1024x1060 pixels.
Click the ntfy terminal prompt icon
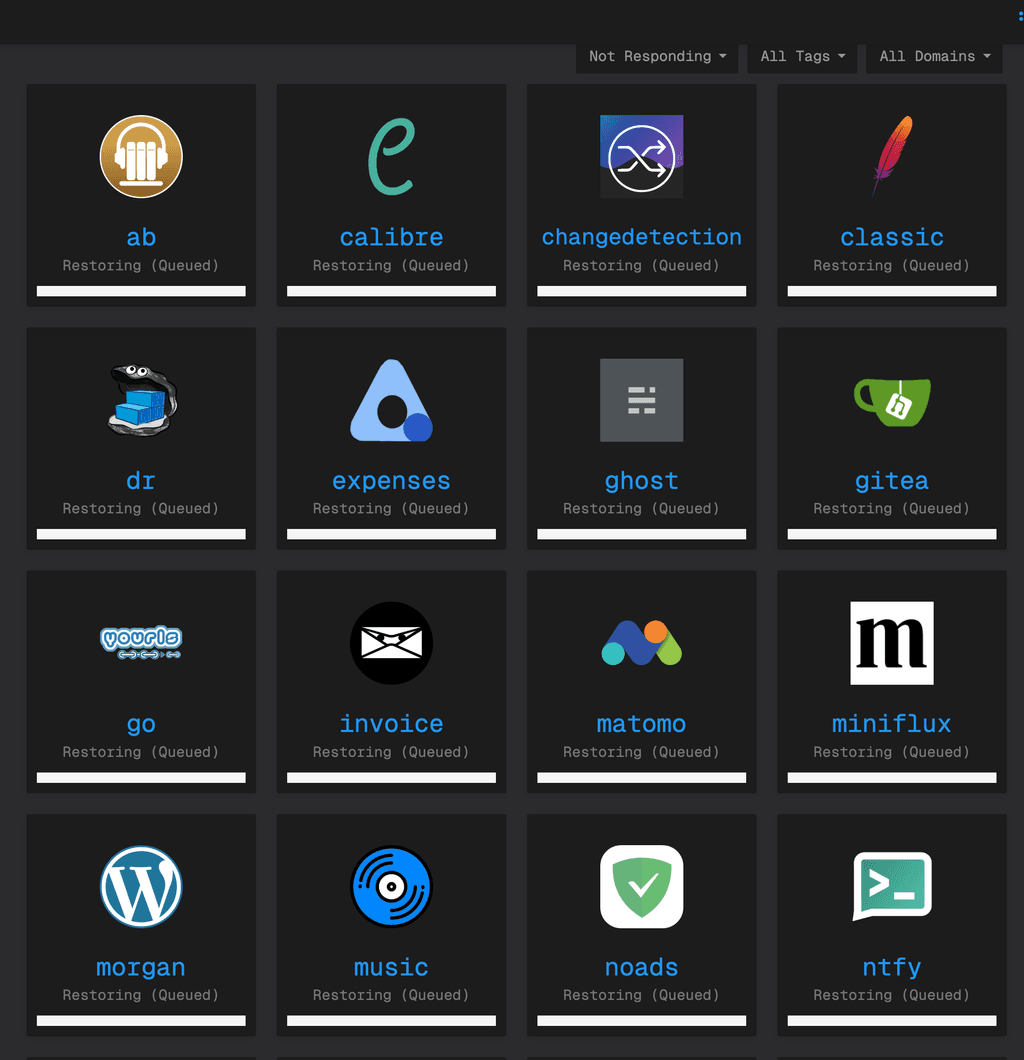tap(891, 887)
